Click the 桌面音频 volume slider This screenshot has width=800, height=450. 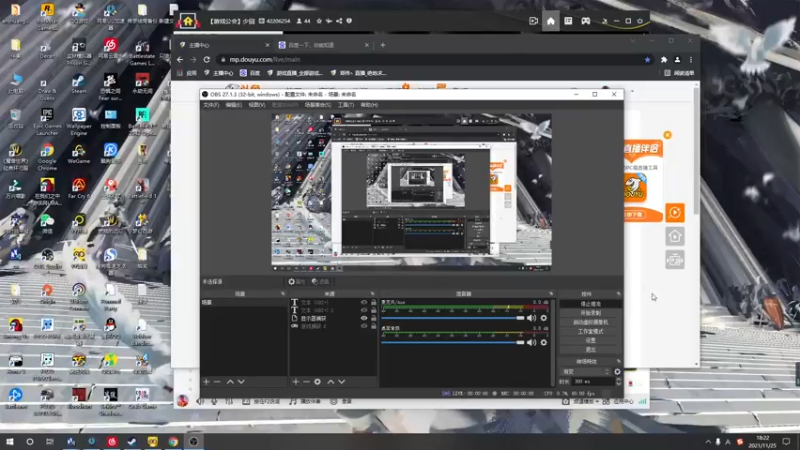[x=453, y=342]
